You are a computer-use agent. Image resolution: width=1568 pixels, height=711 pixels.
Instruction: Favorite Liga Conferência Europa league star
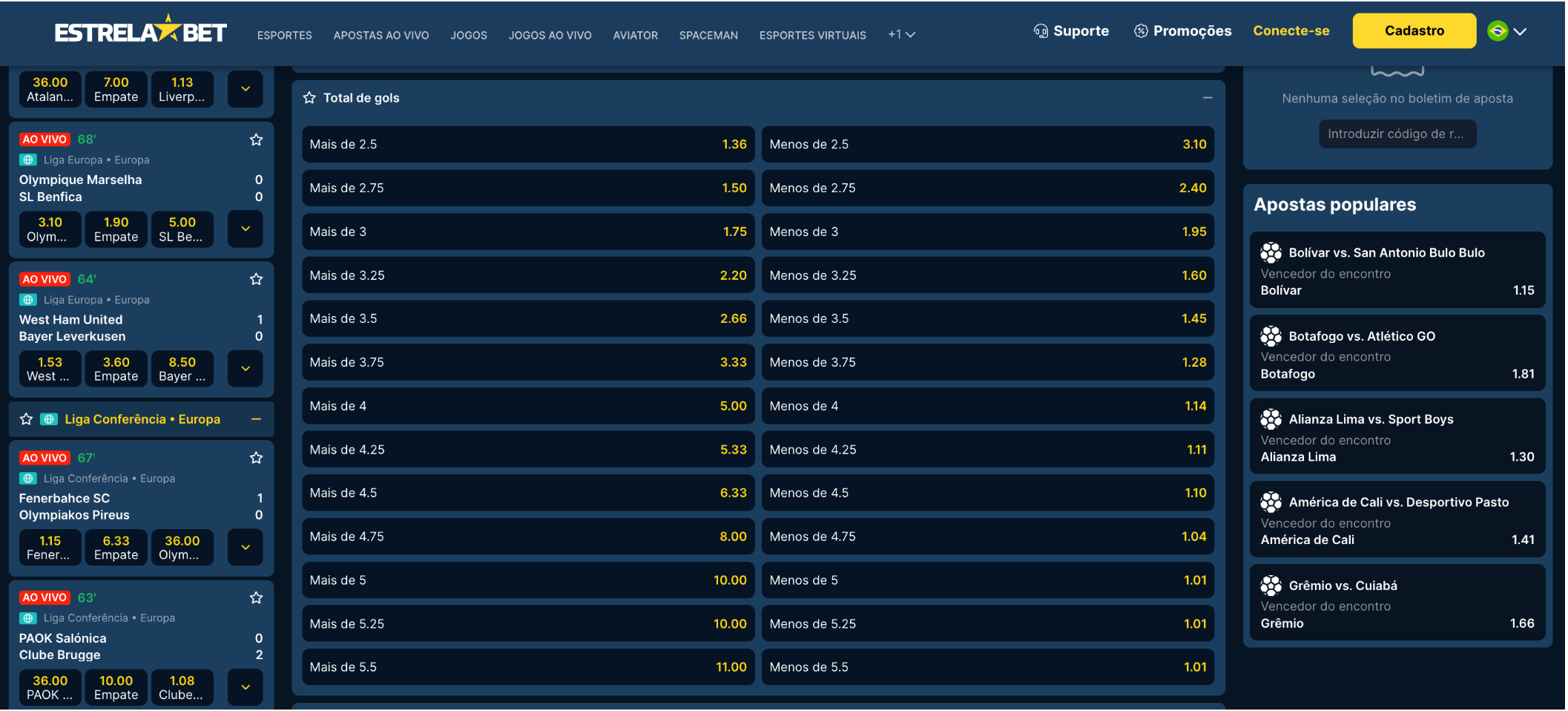click(x=26, y=419)
